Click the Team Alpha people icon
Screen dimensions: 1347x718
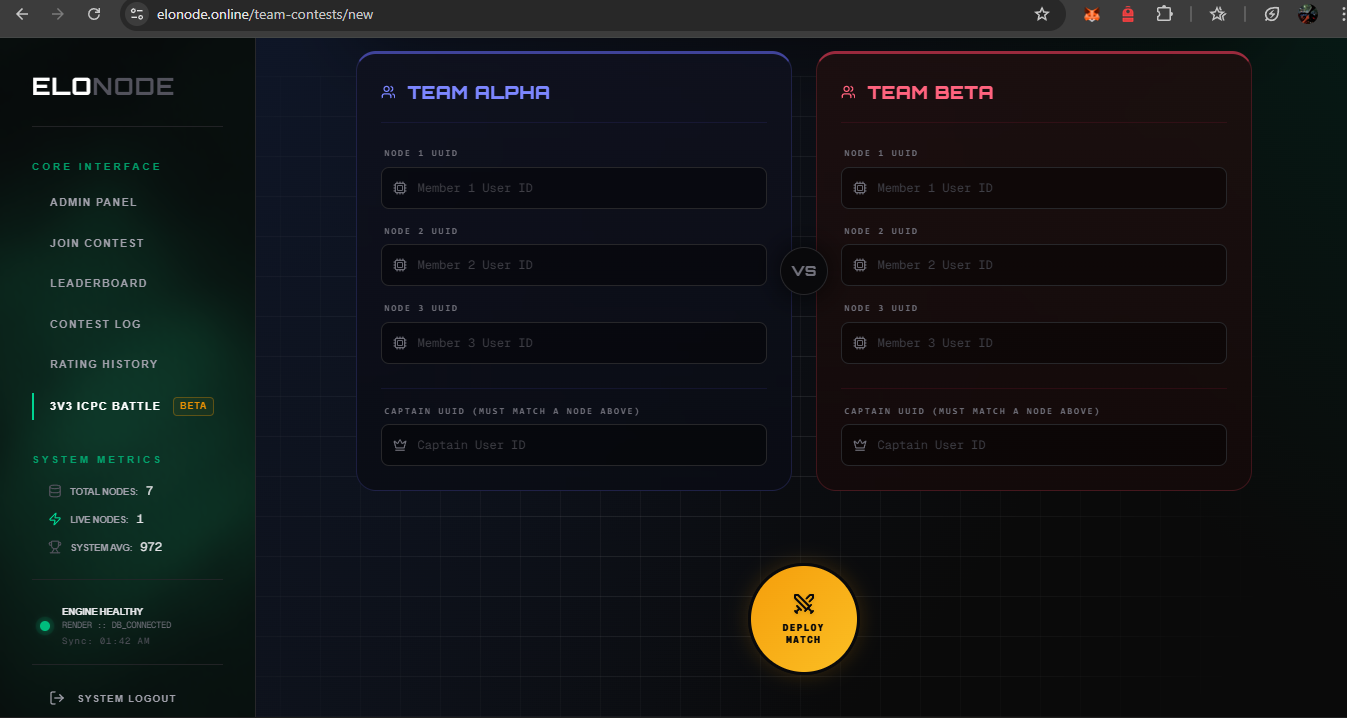pyautogui.click(x=389, y=92)
